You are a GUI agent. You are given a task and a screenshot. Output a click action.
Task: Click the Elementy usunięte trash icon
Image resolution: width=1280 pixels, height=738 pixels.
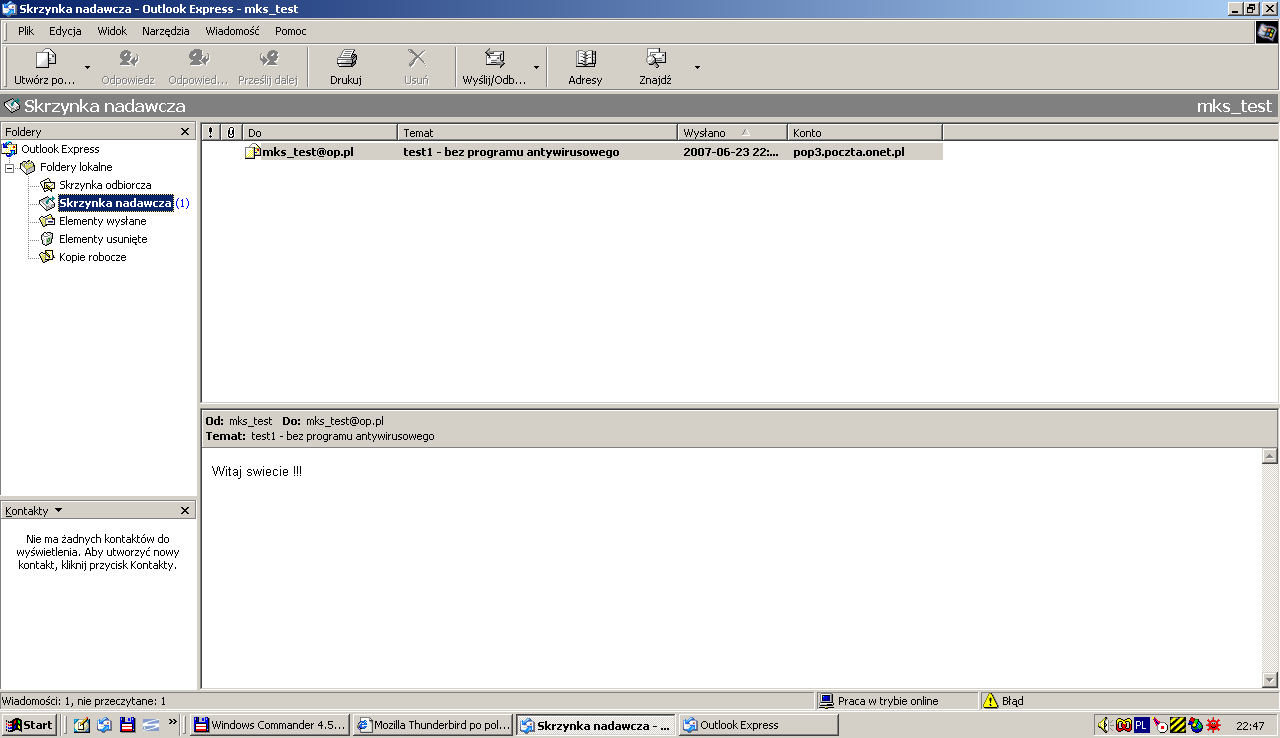[x=47, y=239]
